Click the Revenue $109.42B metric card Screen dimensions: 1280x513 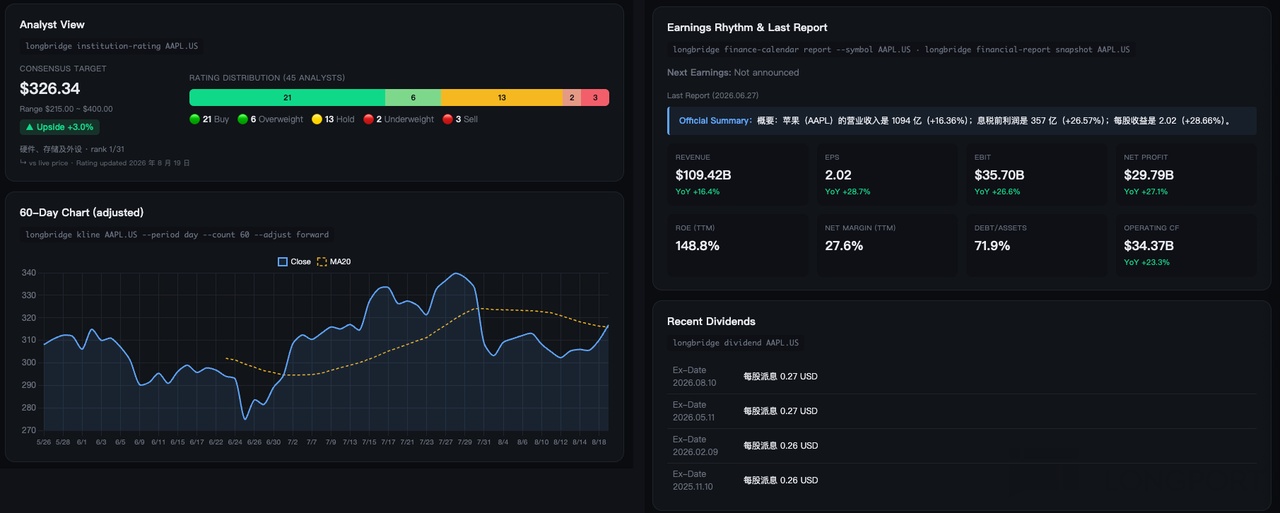tap(736, 175)
